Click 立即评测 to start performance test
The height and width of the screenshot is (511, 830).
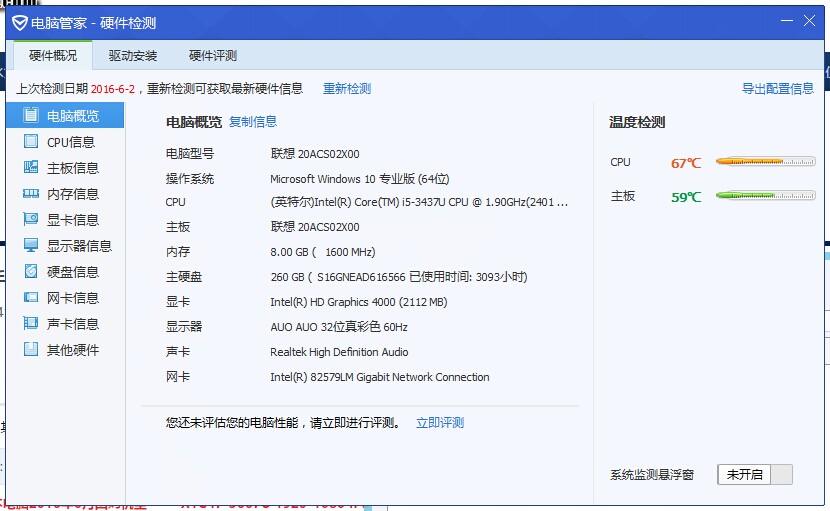[x=440, y=423]
